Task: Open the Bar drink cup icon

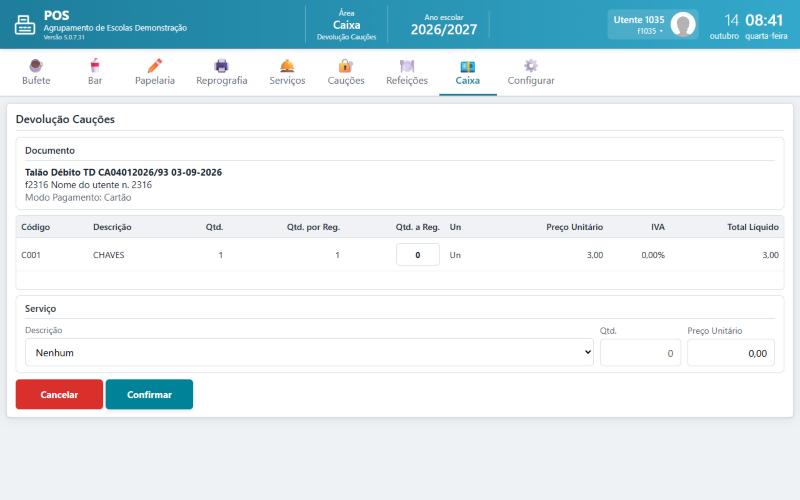Action: click(x=95, y=65)
